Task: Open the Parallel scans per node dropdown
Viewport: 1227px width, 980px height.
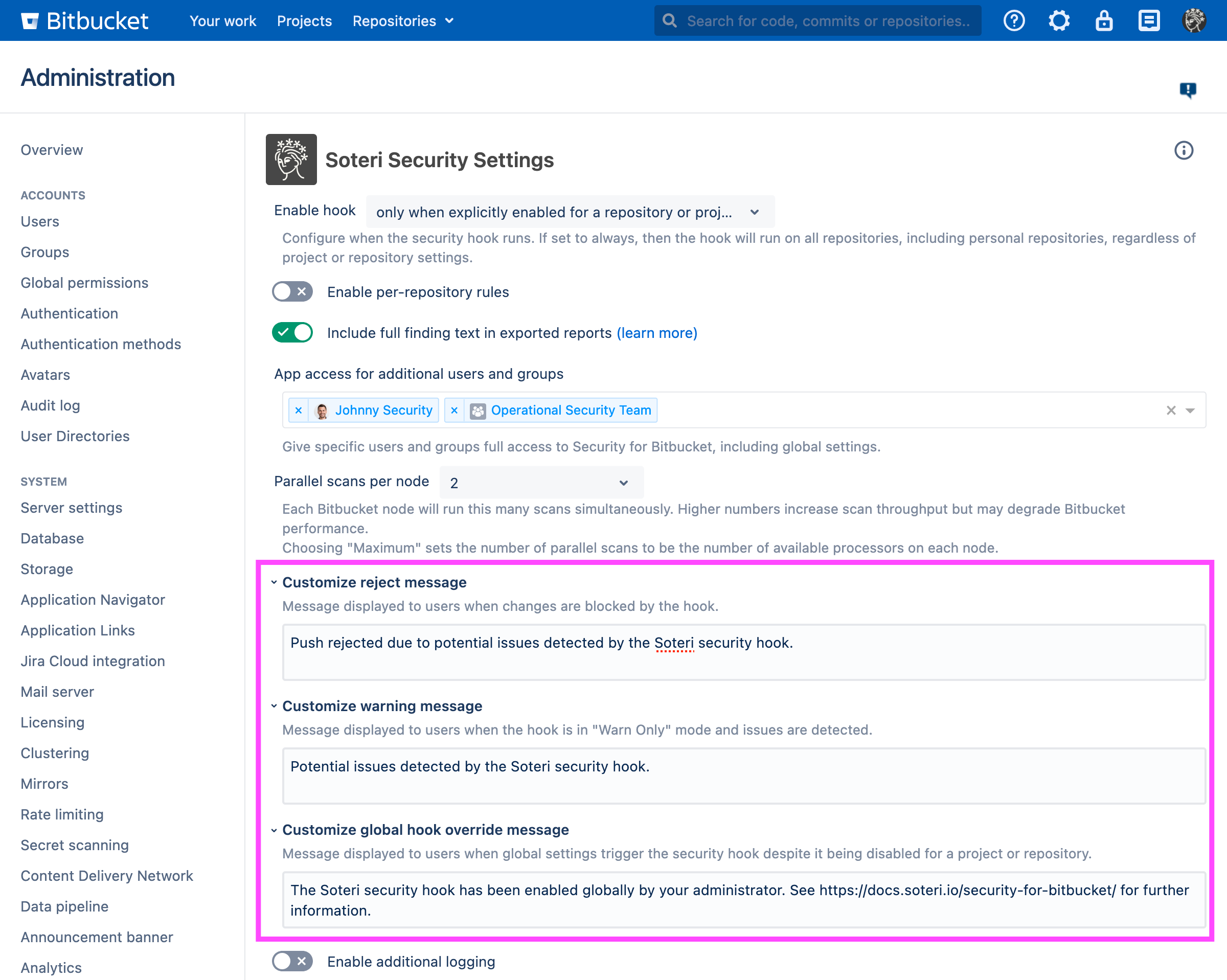Action: (x=540, y=482)
